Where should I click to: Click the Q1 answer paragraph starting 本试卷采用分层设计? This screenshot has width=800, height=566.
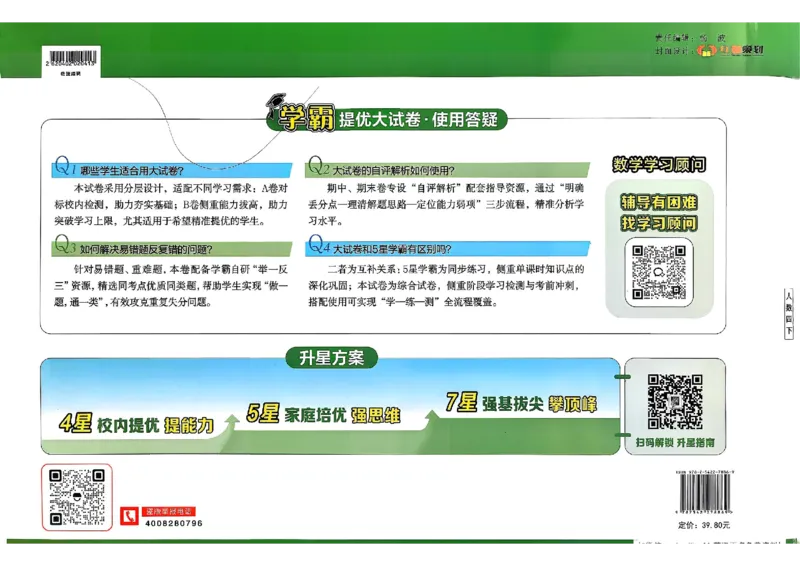171,205
